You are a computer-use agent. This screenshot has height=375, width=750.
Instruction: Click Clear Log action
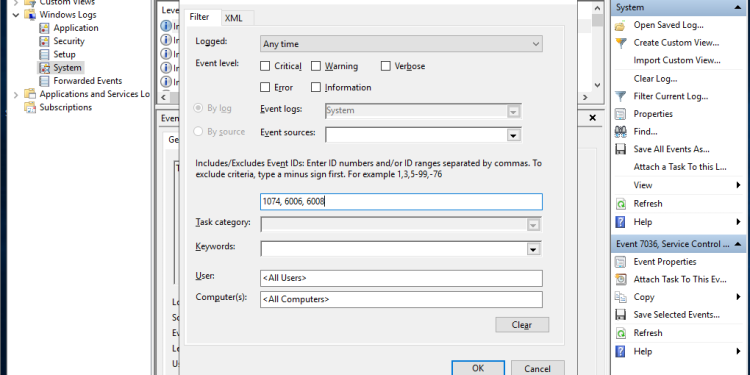[x=655, y=78]
